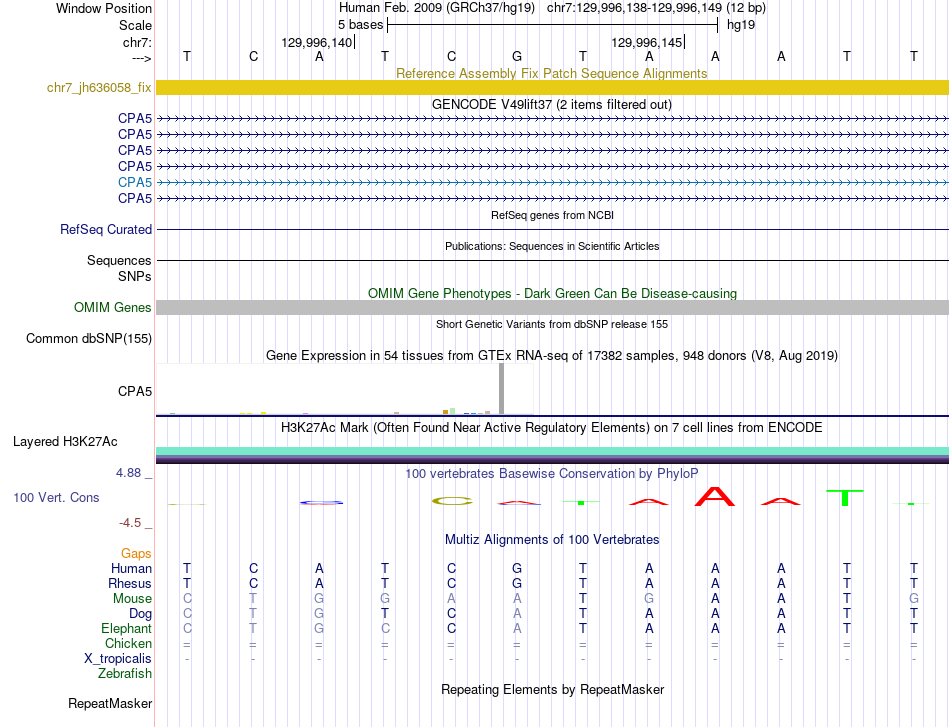This screenshot has width=950, height=727.
Task: Click the GTEx Gene Expression track title
Action: 552,356
